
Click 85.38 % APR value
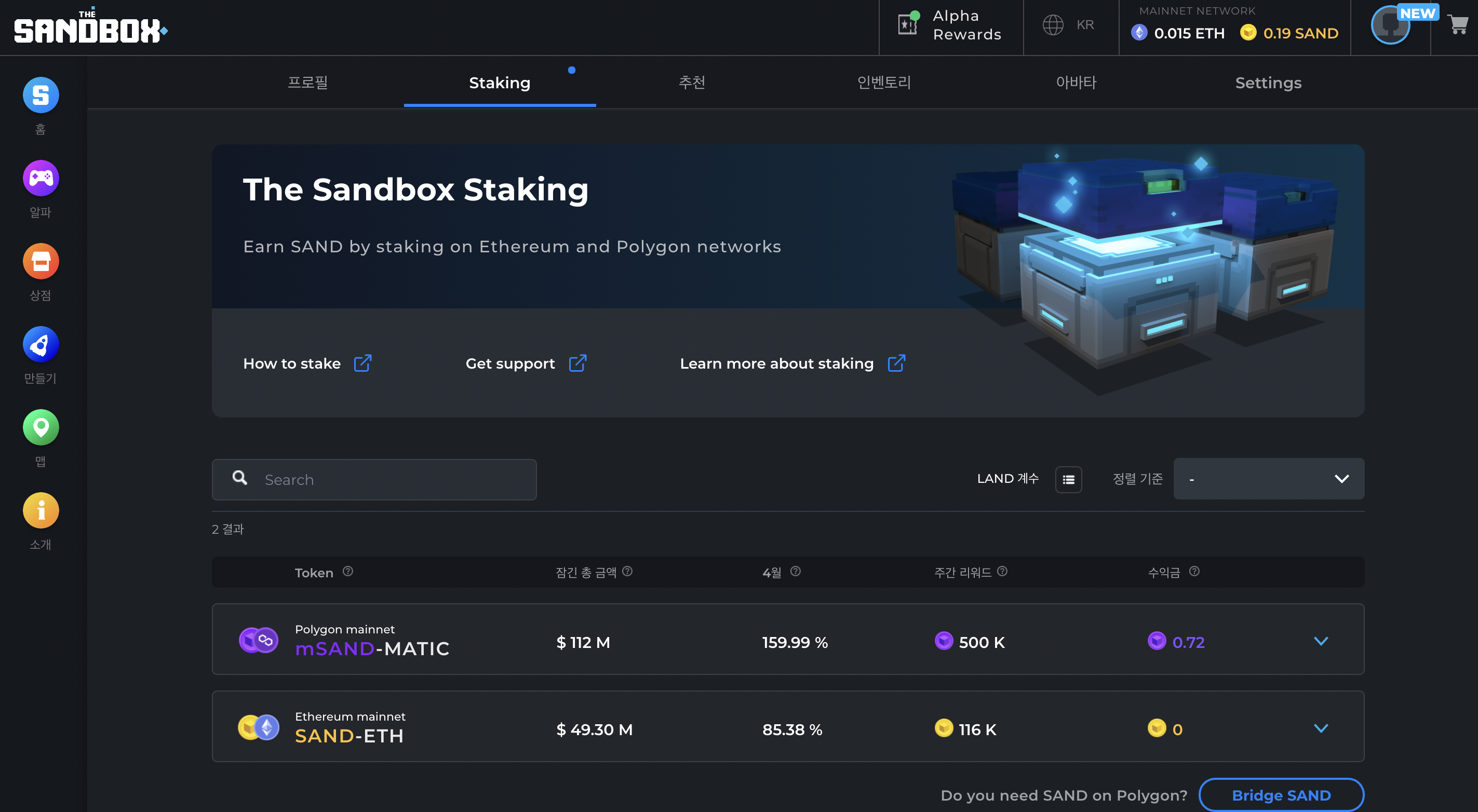pyautogui.click(x=792, y=729)
